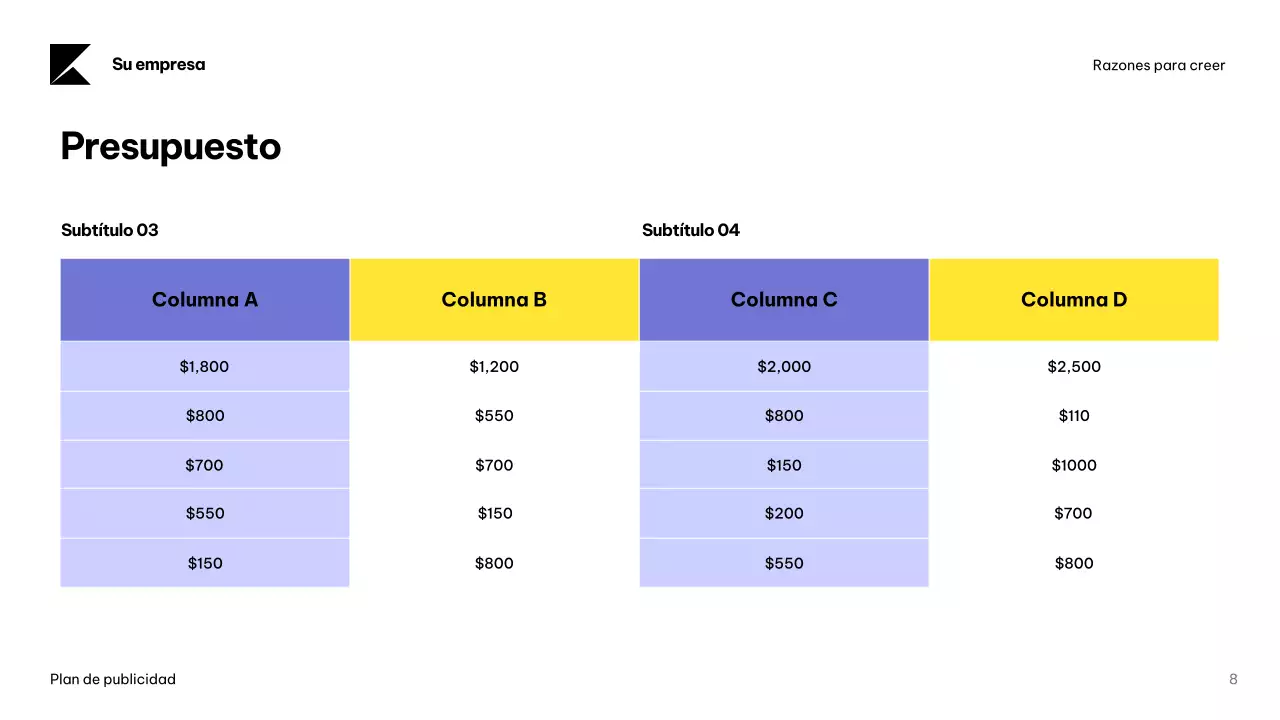Click the Su empresa company name

pos(158,65)
